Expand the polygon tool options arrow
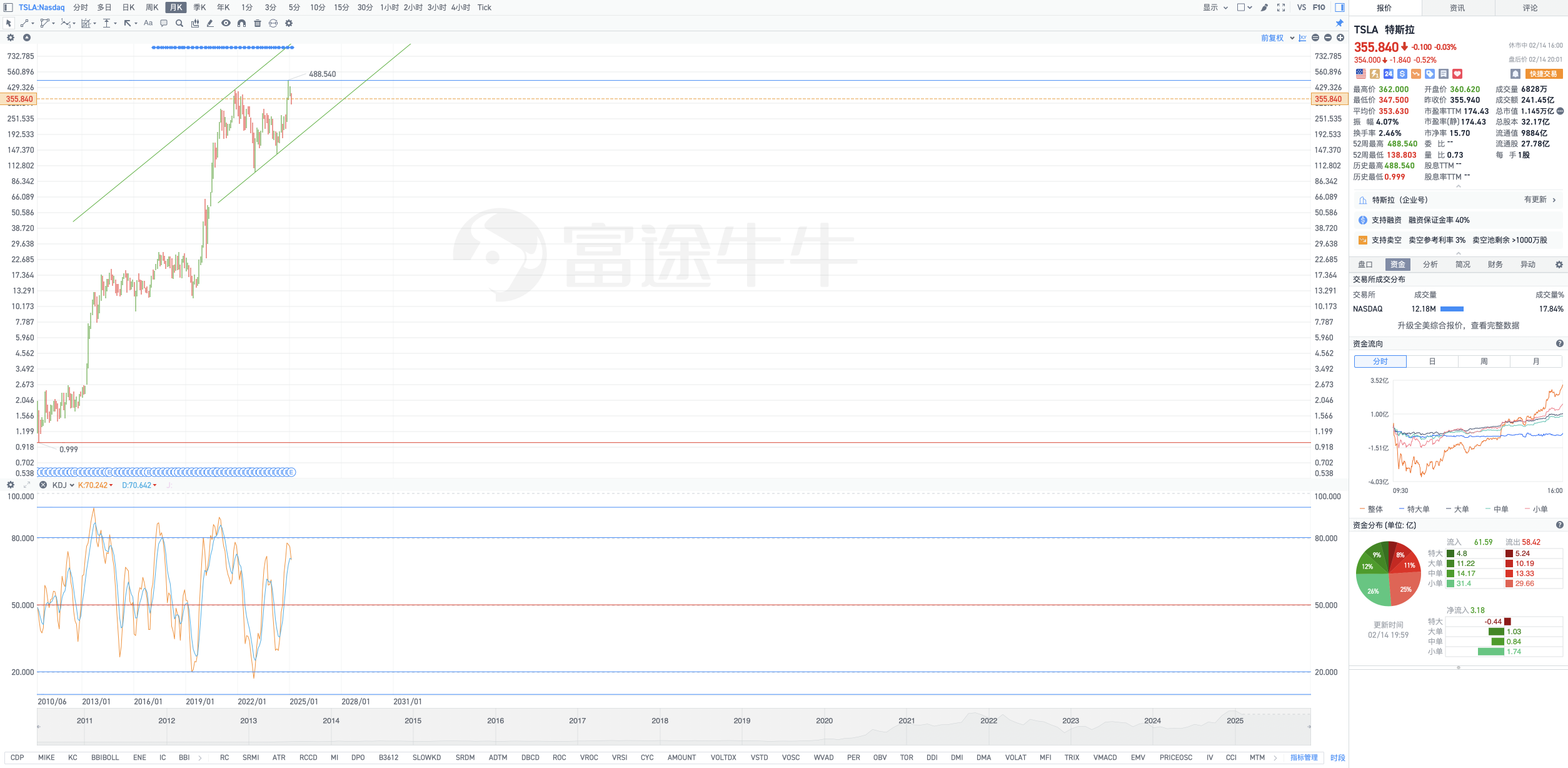The width and height of the screenshot is (1568, 768). (54, 24)
